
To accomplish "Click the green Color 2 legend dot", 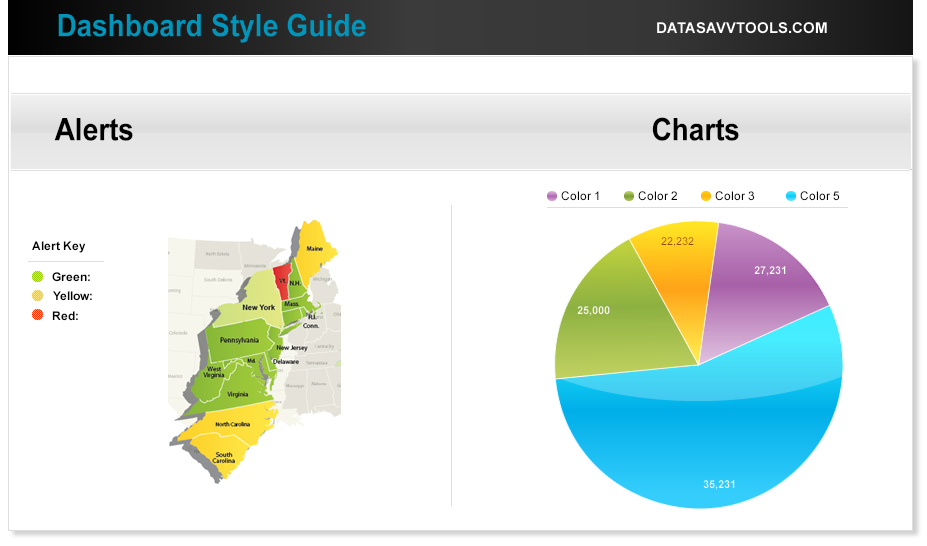I will [x=629, y=196].
